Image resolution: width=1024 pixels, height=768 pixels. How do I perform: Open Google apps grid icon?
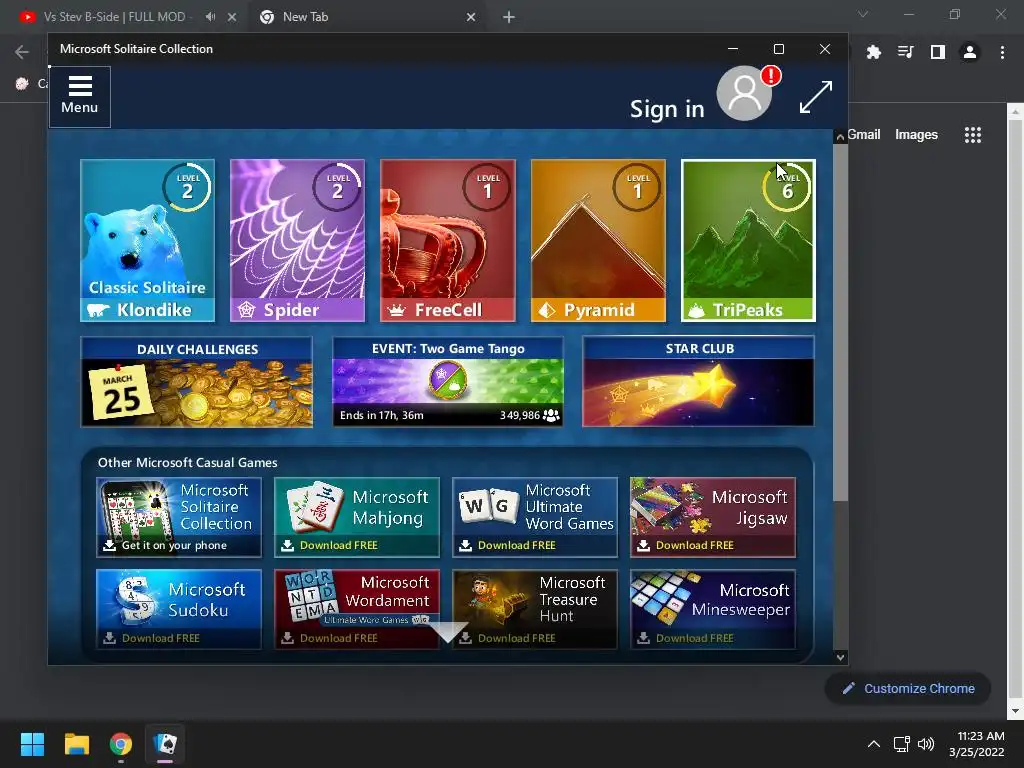tap(972, 135)
